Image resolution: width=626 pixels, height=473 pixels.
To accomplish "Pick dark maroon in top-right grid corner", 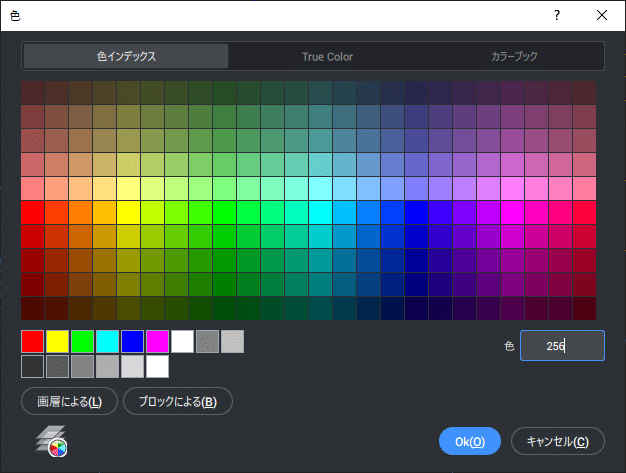I will point(584,93).
